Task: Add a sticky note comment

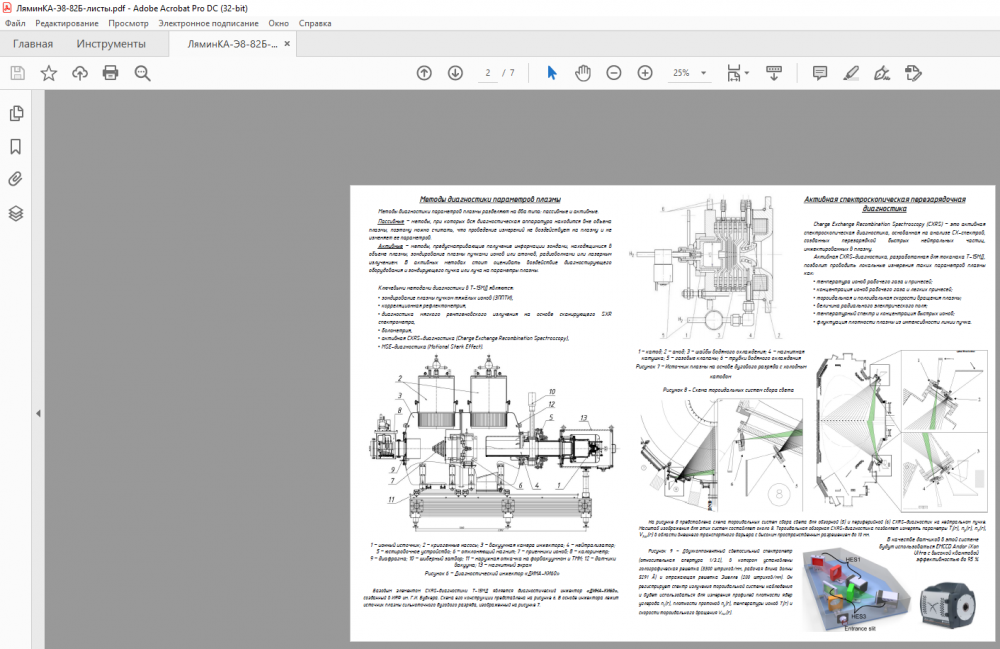Action: pos(820,73)
